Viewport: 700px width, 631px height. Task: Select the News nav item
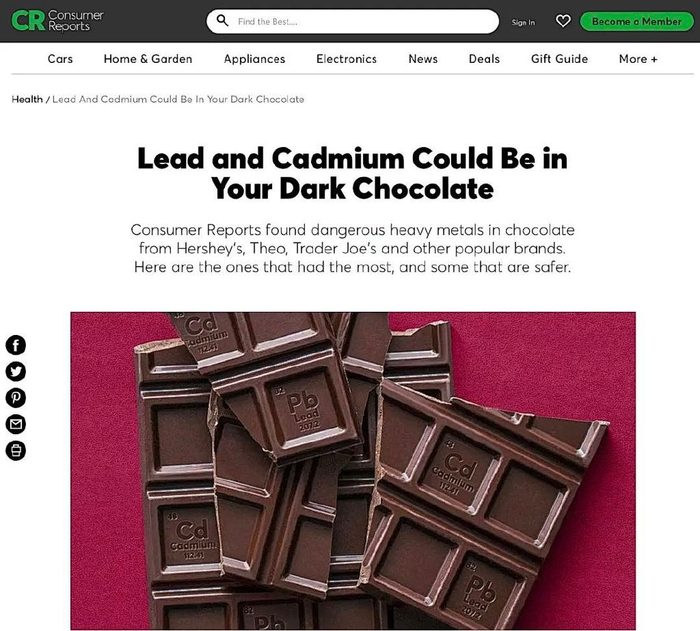pyautogui.click(x=423, y=59)
